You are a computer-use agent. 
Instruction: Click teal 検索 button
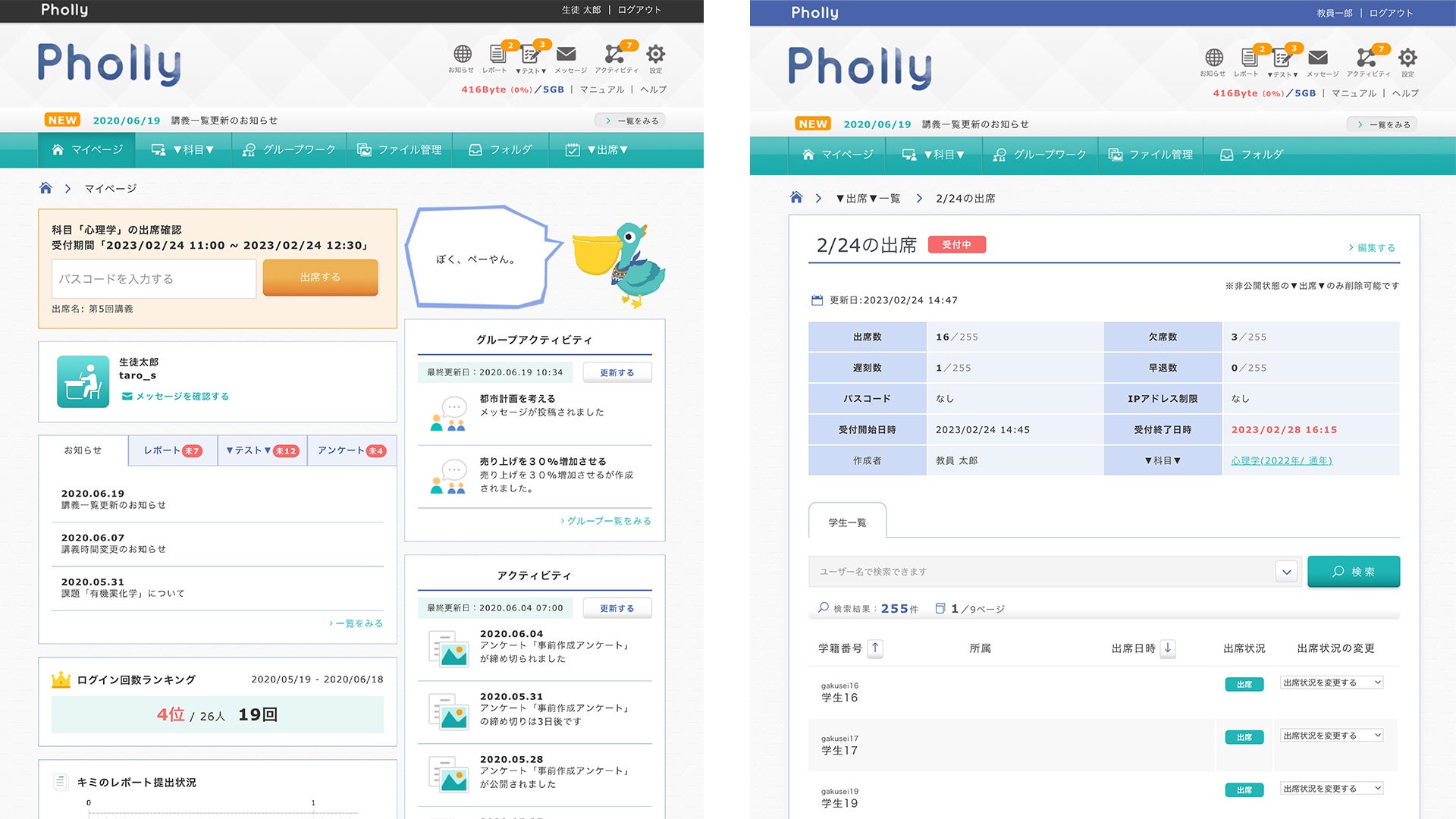pyautogui.click(x=1354, y=572)
